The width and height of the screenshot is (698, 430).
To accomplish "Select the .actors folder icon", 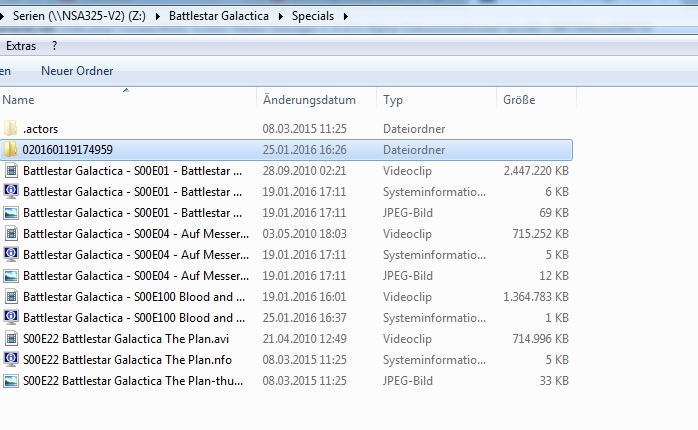I will pyautogui.click(x=11, y=129).
